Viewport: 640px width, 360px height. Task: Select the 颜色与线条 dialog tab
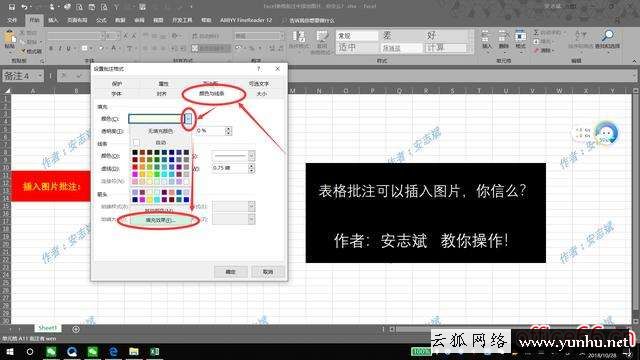(211, 93)
